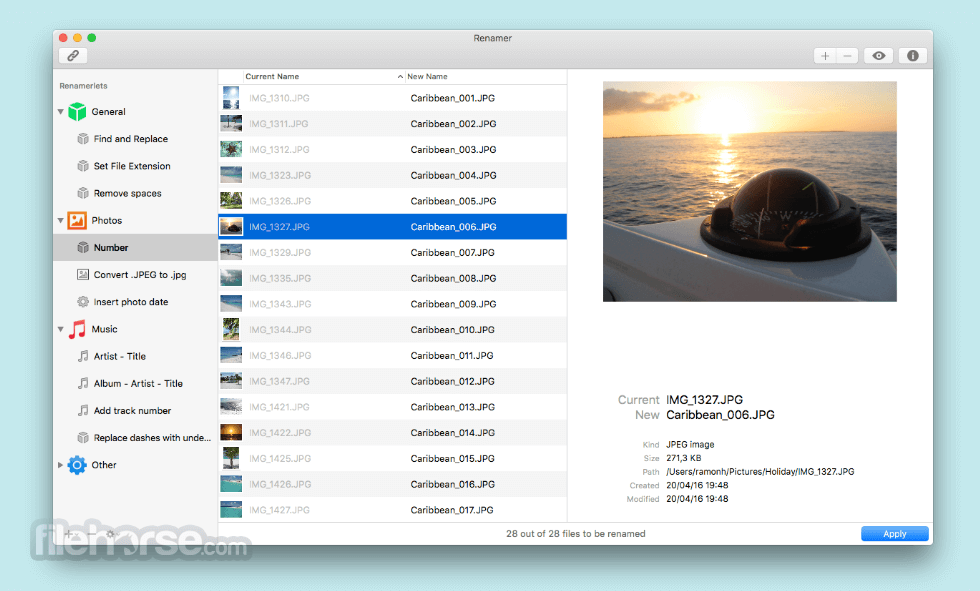Click the gear icon beside Insert photo date

(x=82, y=302)
